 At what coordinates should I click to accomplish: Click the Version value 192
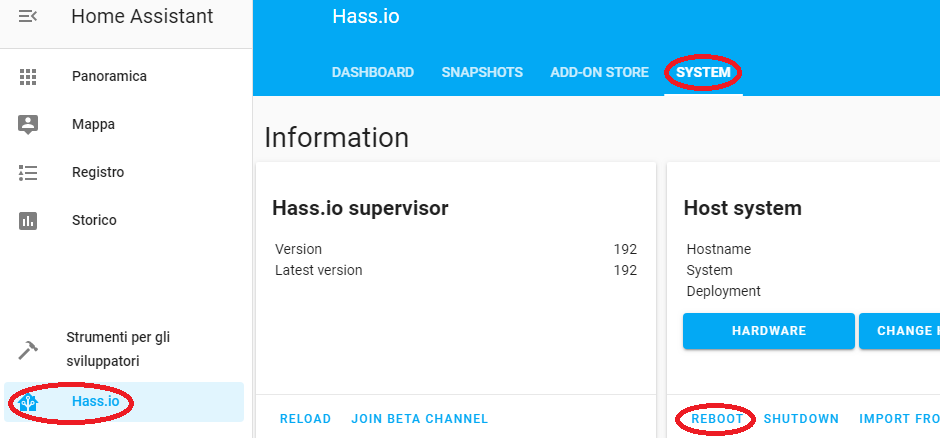point(625,249)
